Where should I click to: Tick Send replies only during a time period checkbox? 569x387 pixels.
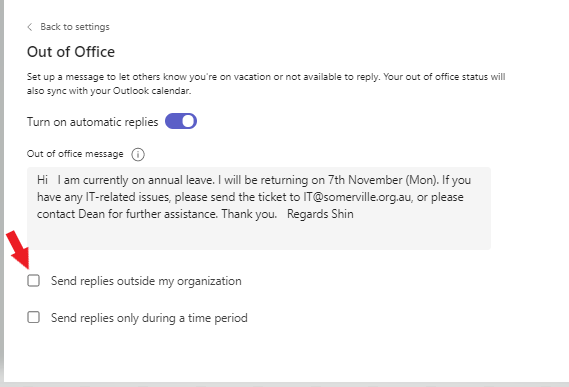[33, 317]
